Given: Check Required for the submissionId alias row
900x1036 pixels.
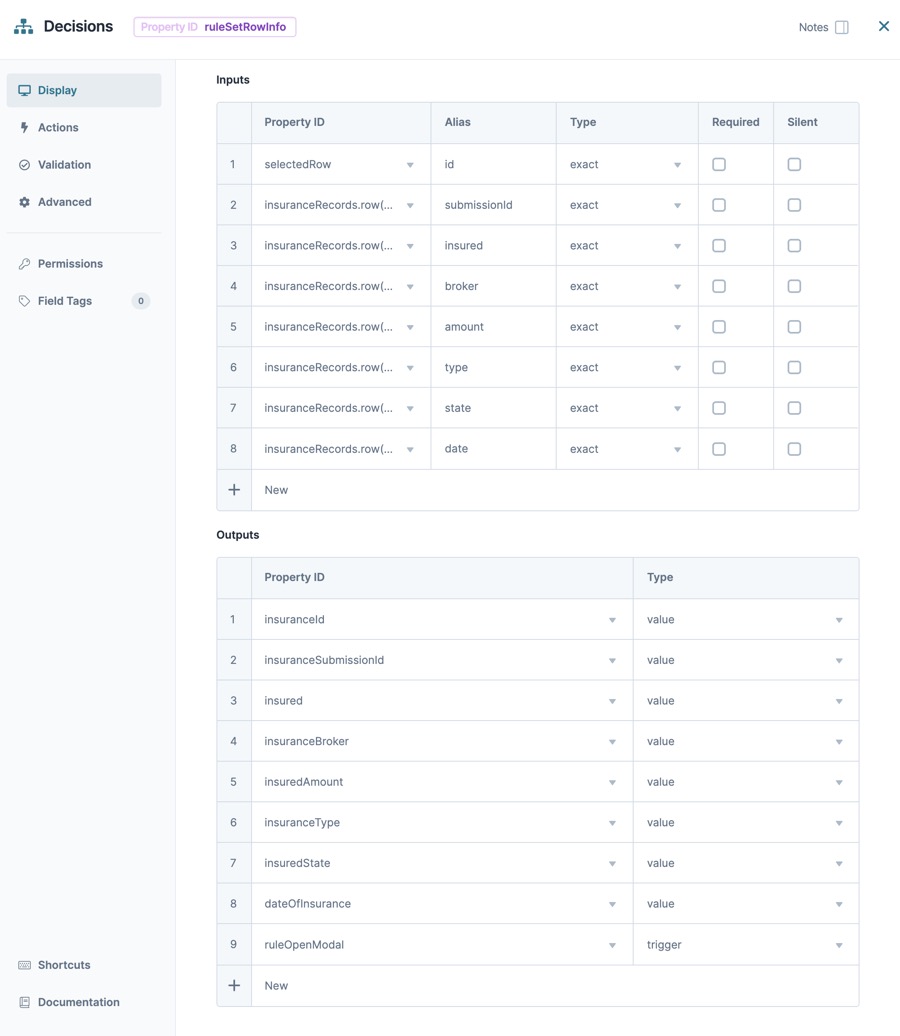Looking at the screenshot, I should (x=719, y=205).
